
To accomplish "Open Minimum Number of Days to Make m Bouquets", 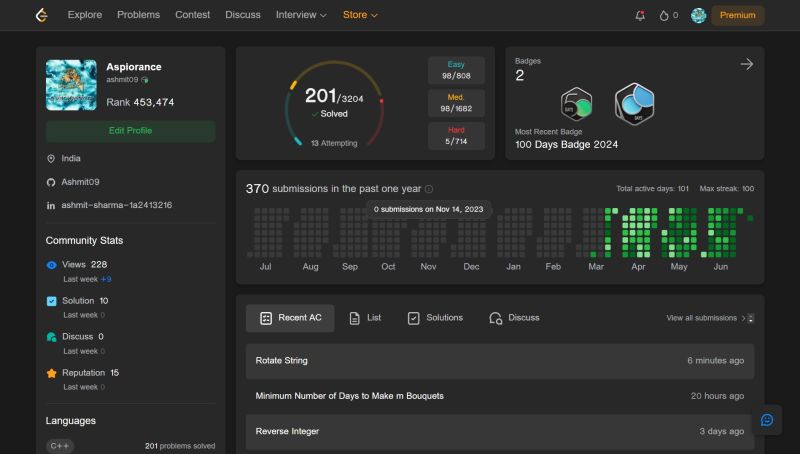I will coord(500,396).
